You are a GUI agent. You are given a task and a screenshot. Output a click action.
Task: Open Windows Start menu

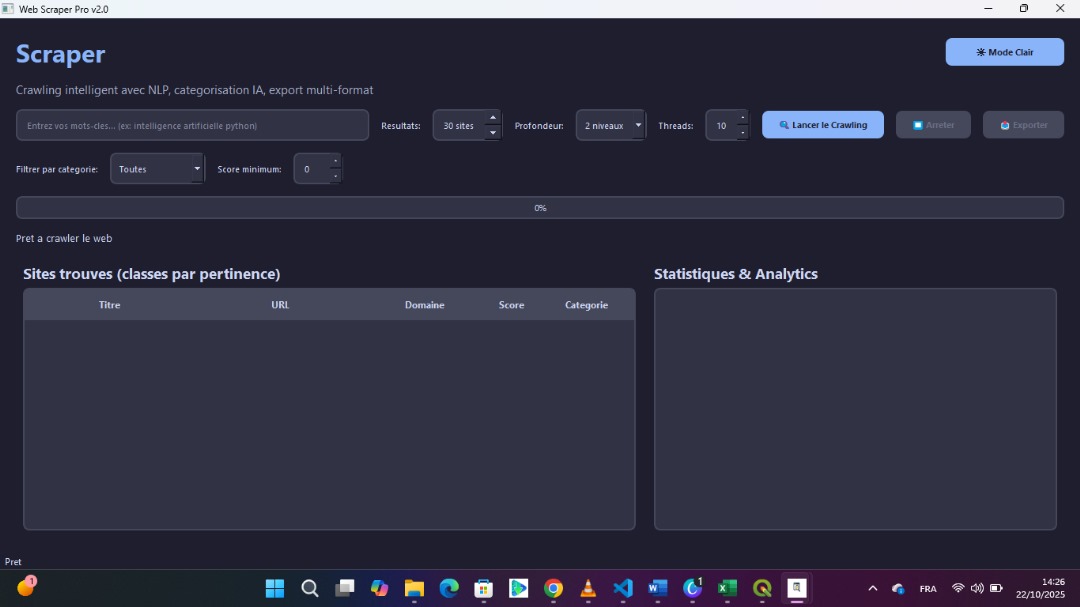pos(275,588)
